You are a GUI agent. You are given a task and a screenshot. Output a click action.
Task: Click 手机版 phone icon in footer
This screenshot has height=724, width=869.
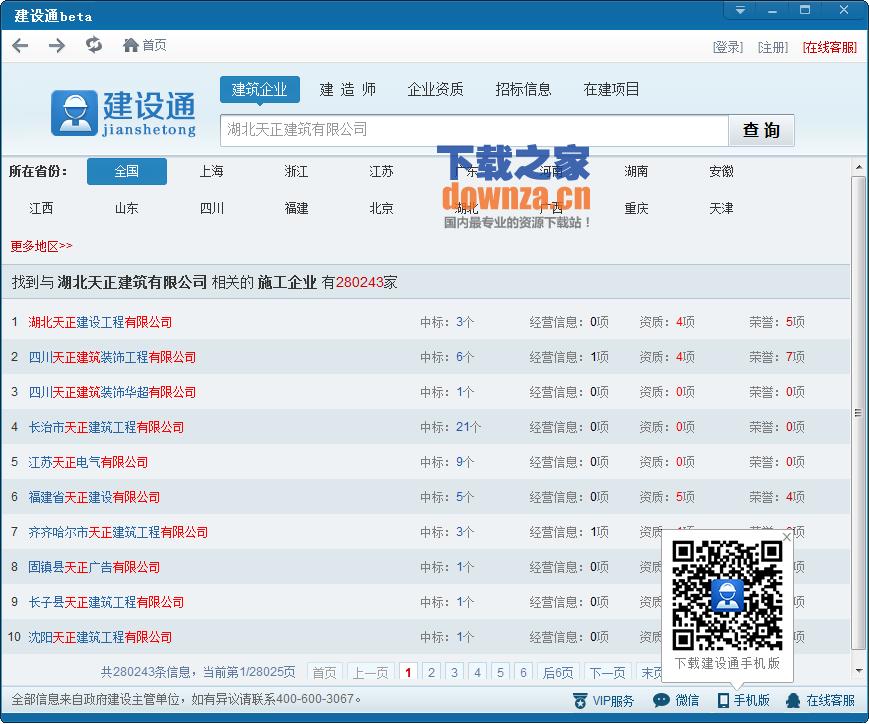click(743, 701)
